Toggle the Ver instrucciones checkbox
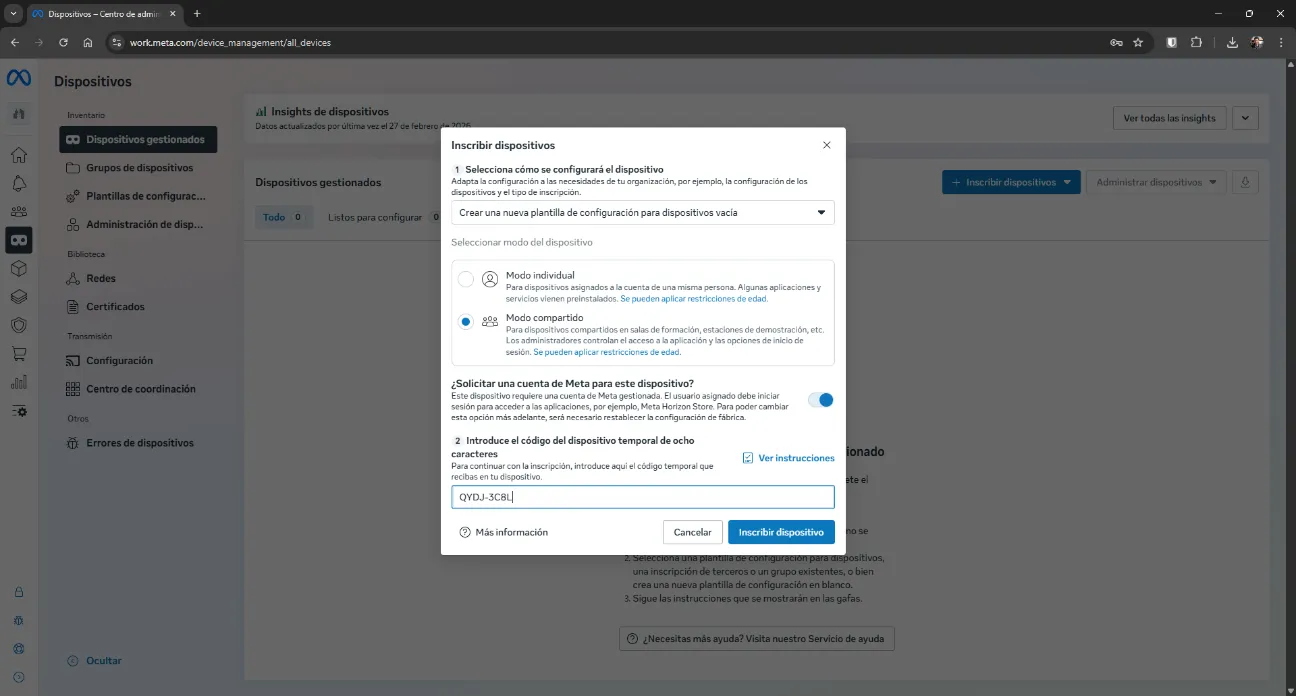This screenshot has width=1296, height=696. coord(748,458)
